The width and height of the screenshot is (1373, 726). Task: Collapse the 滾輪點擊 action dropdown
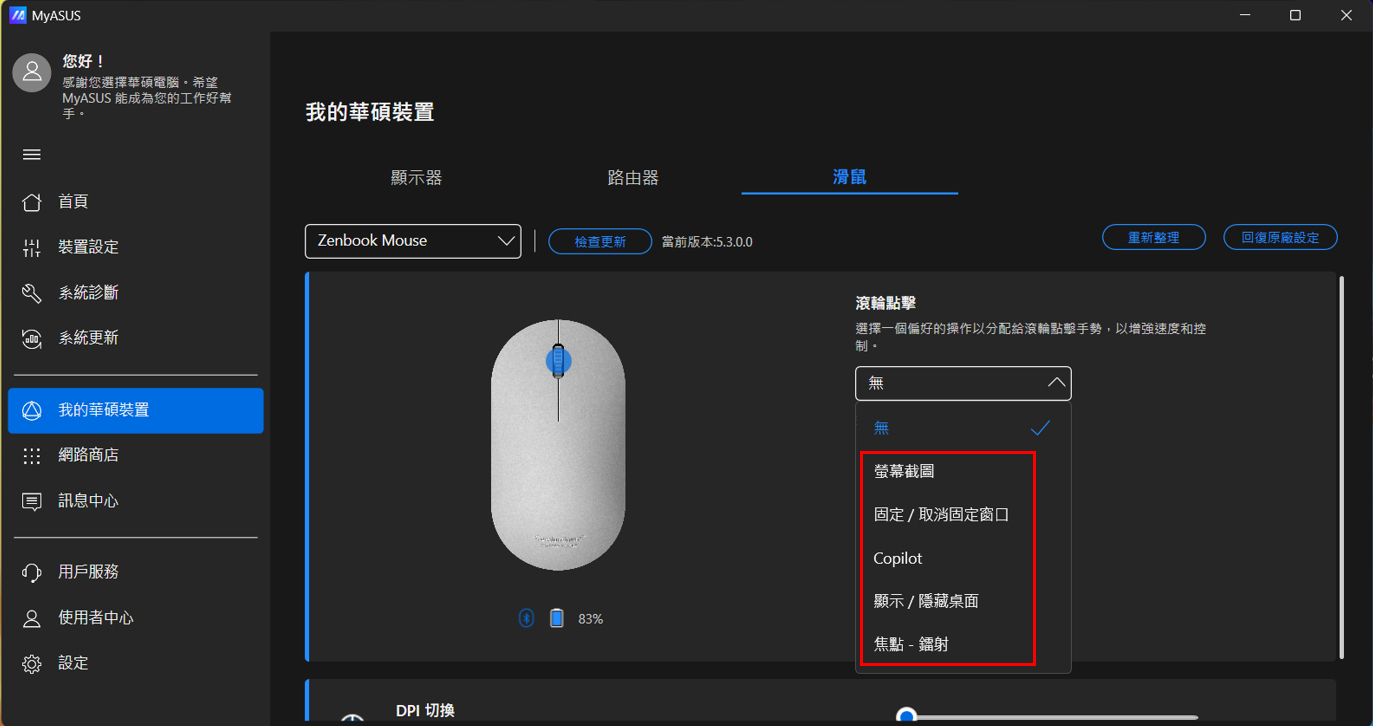(963, 383)
